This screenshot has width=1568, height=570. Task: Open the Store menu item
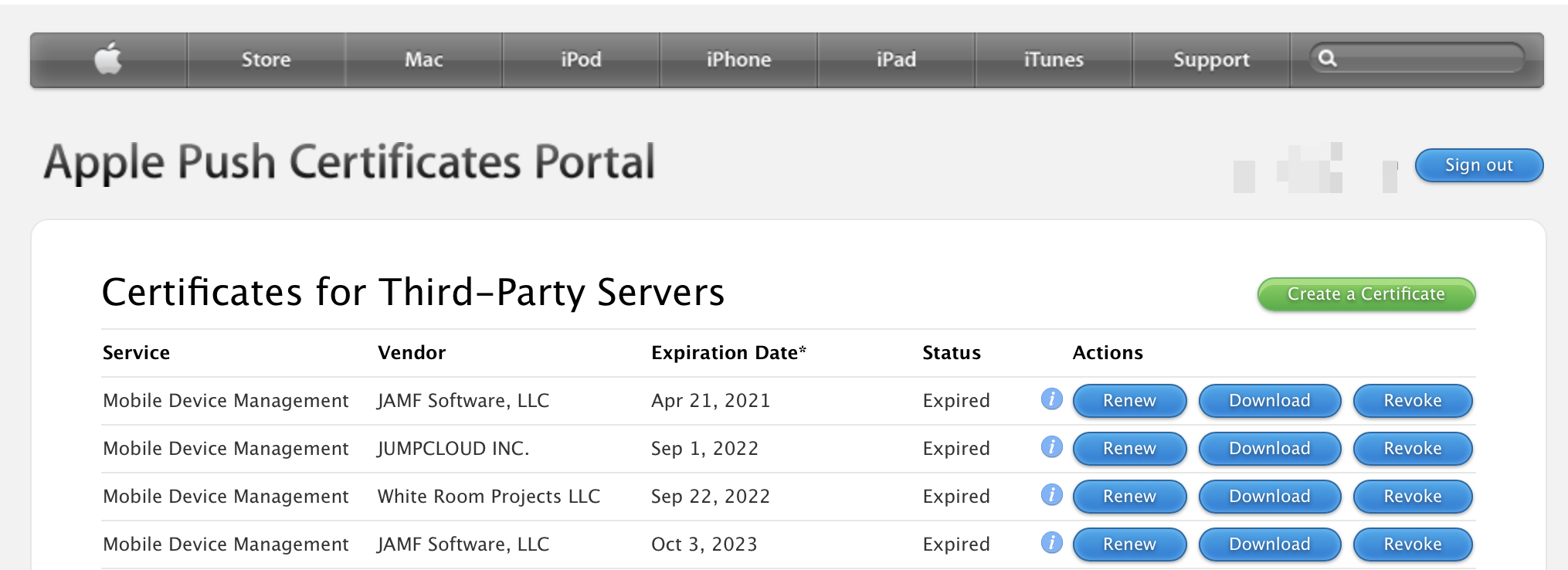(266, 59)
